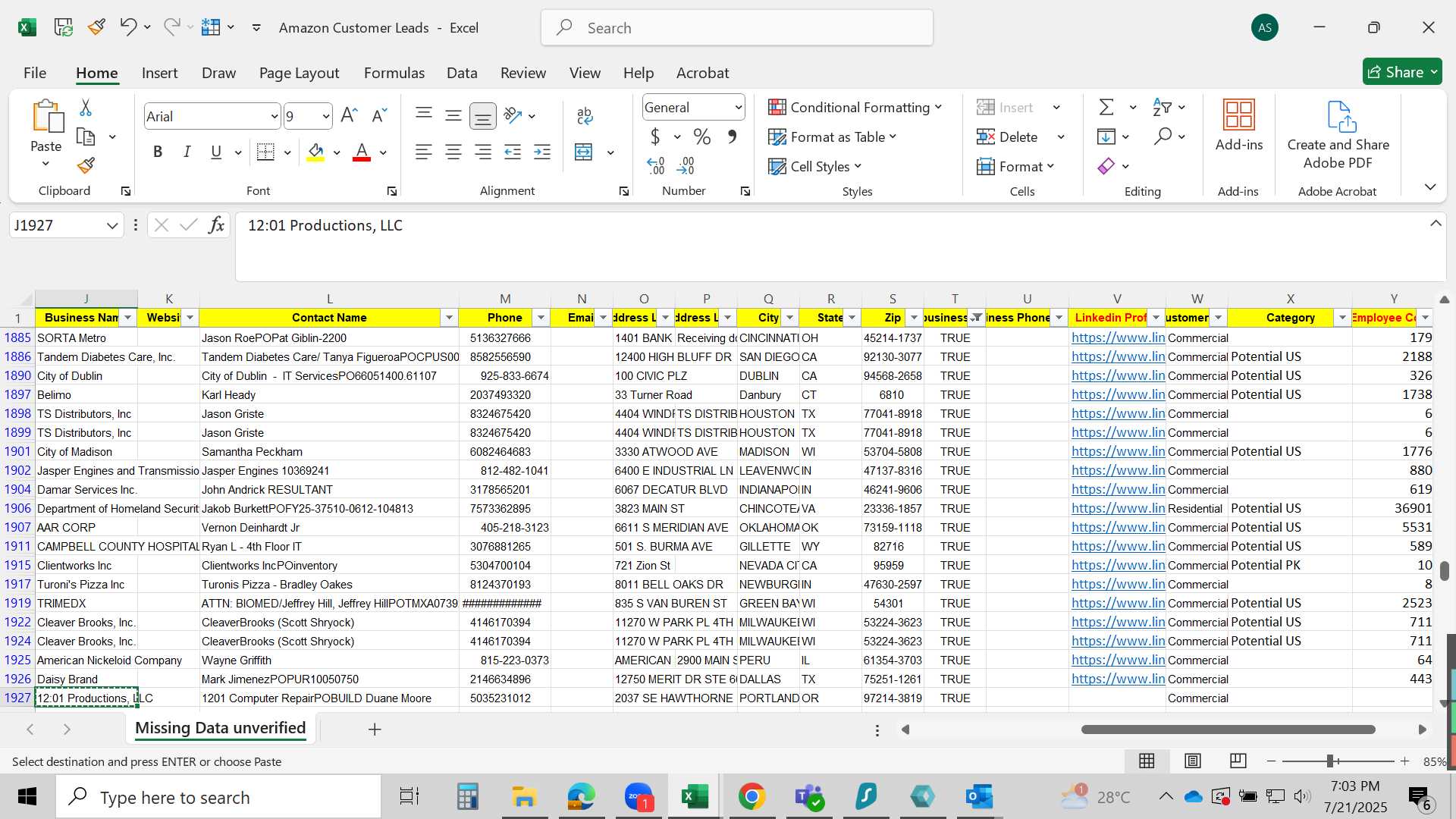This screenshot has height=819, width=1456.
Task: Open the Phone column filter dropdown
Action: pos(541,318)
